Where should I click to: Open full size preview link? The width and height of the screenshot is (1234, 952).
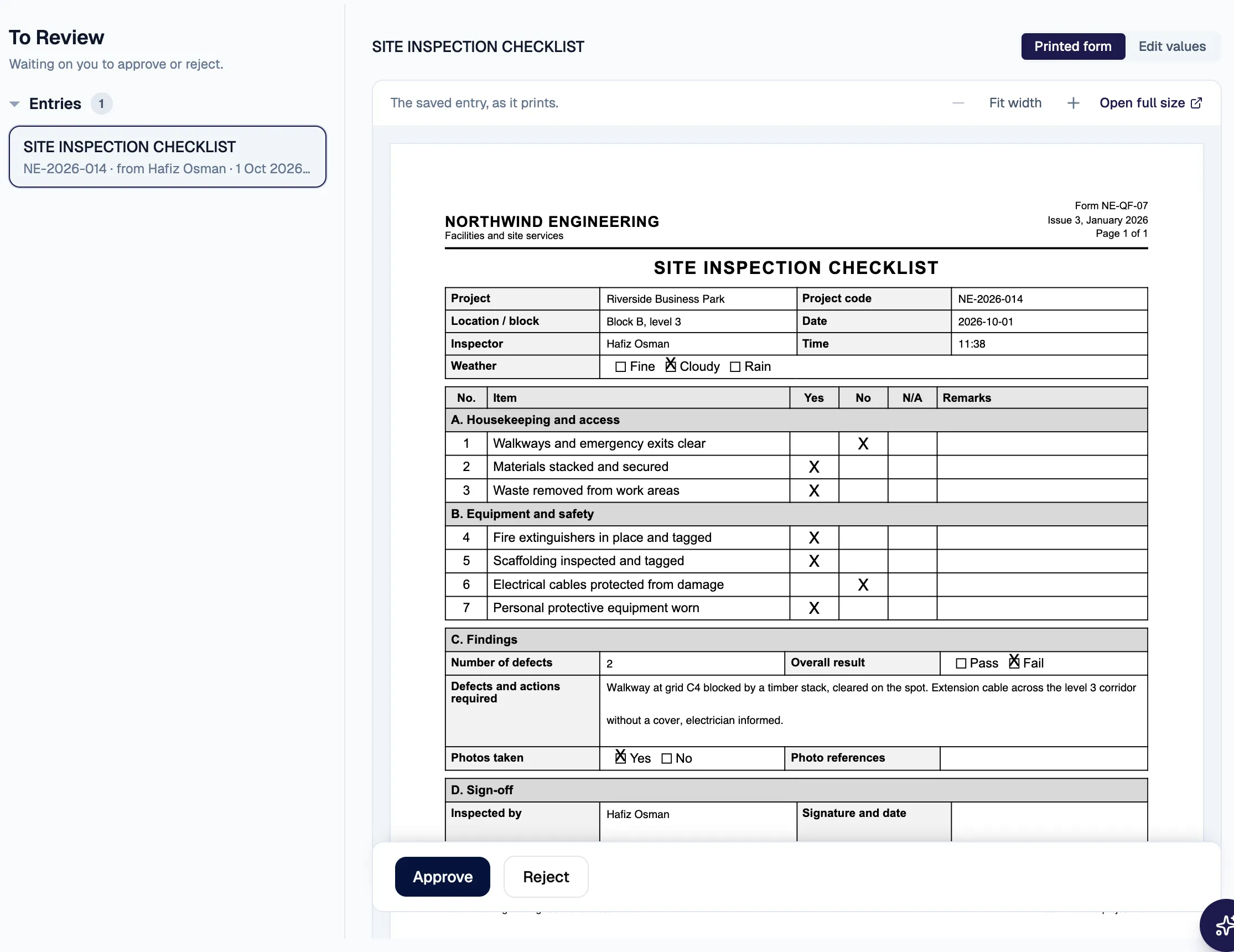point(1150,103)
